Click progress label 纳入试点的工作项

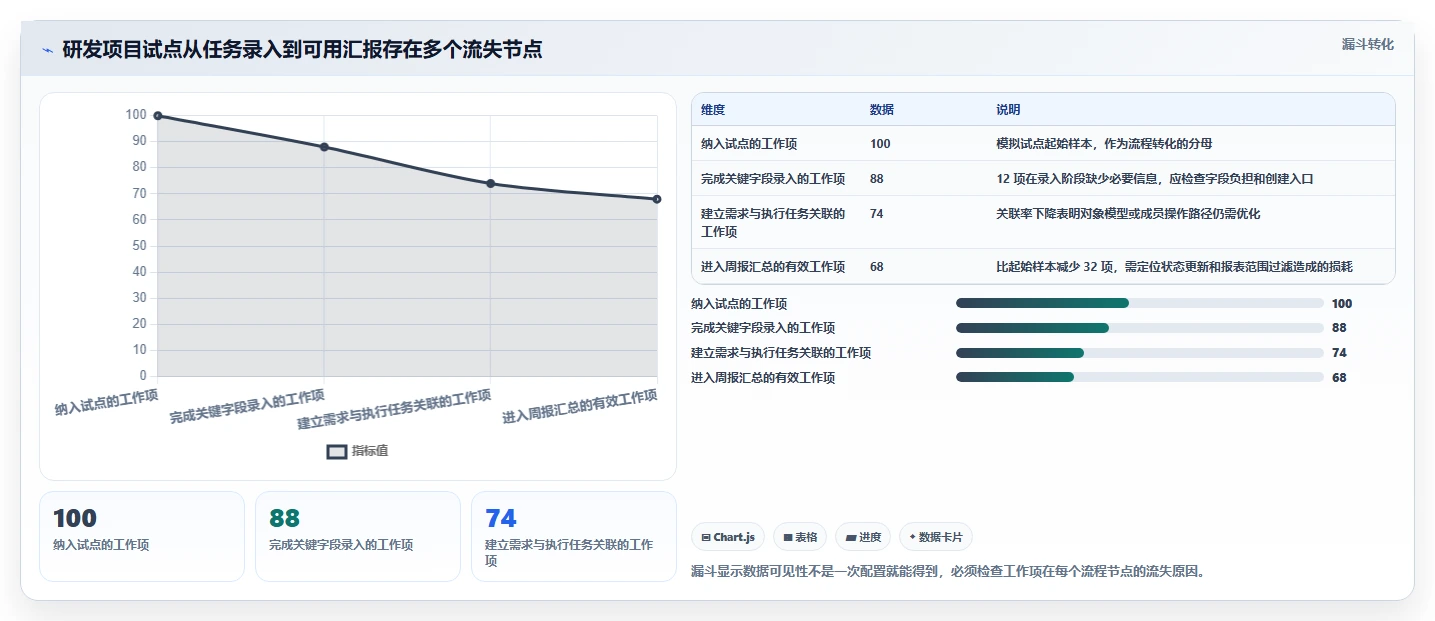pos(739,304)
